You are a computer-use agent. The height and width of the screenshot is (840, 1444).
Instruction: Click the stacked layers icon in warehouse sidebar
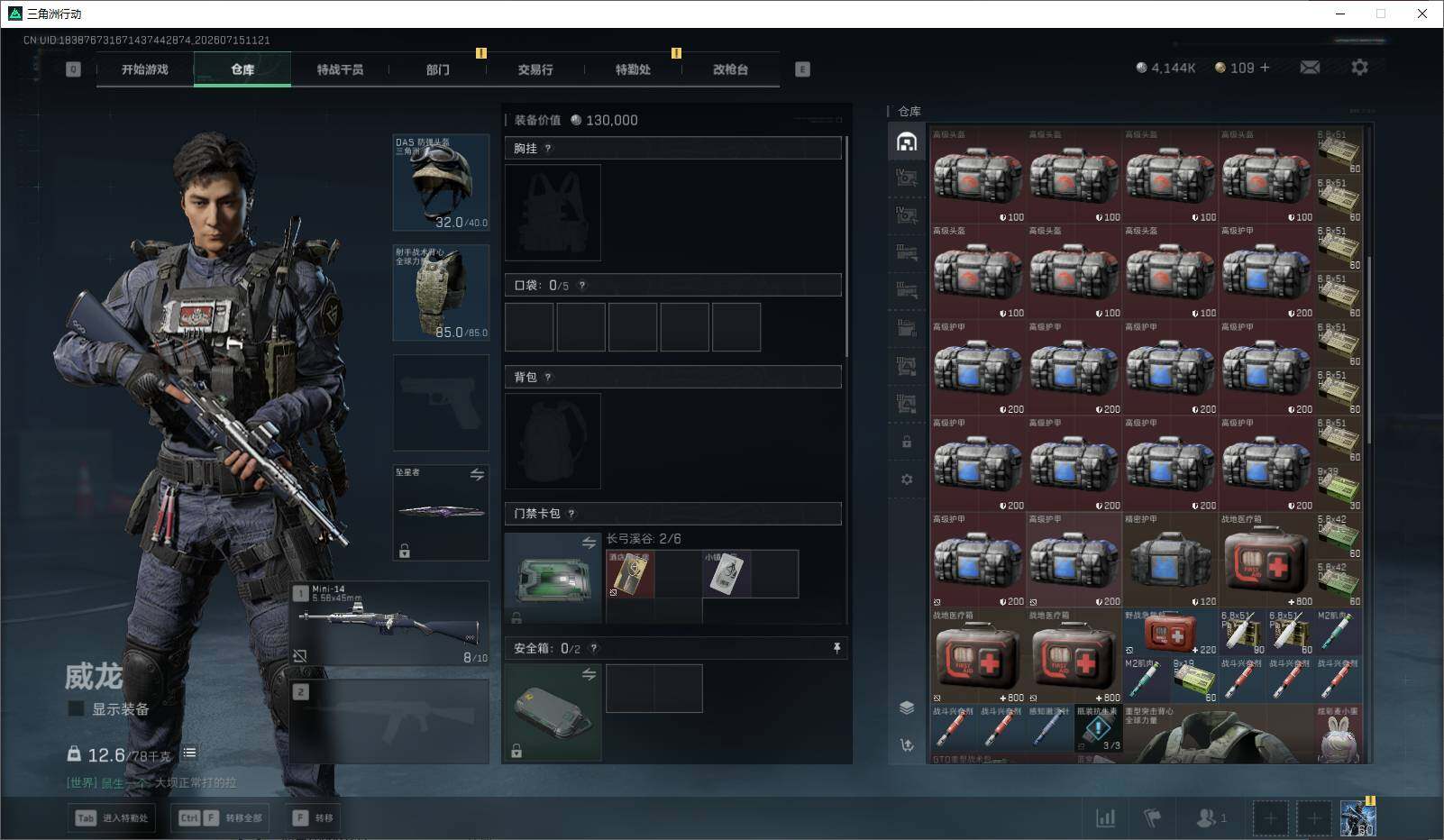click(907, 708)
